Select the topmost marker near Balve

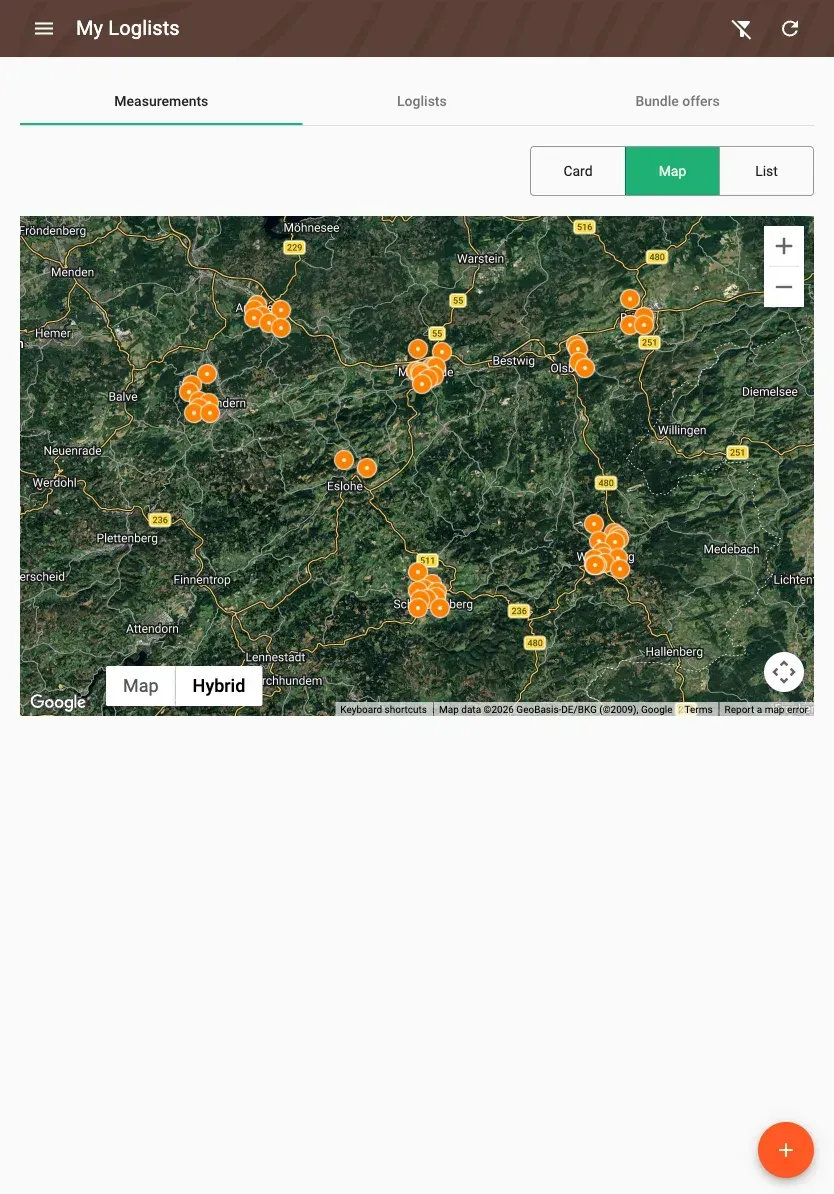coord(207,374)
